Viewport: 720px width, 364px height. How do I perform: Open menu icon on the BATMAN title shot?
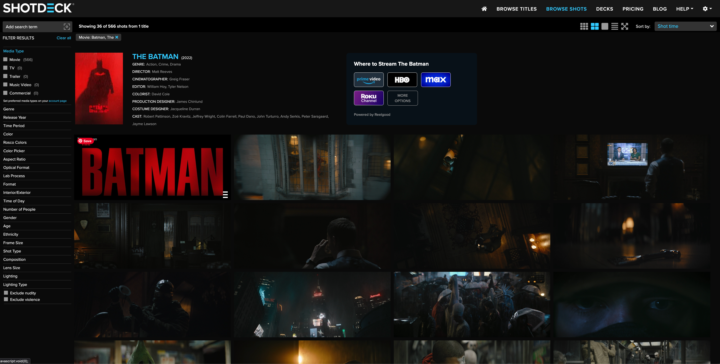(225, 195)
